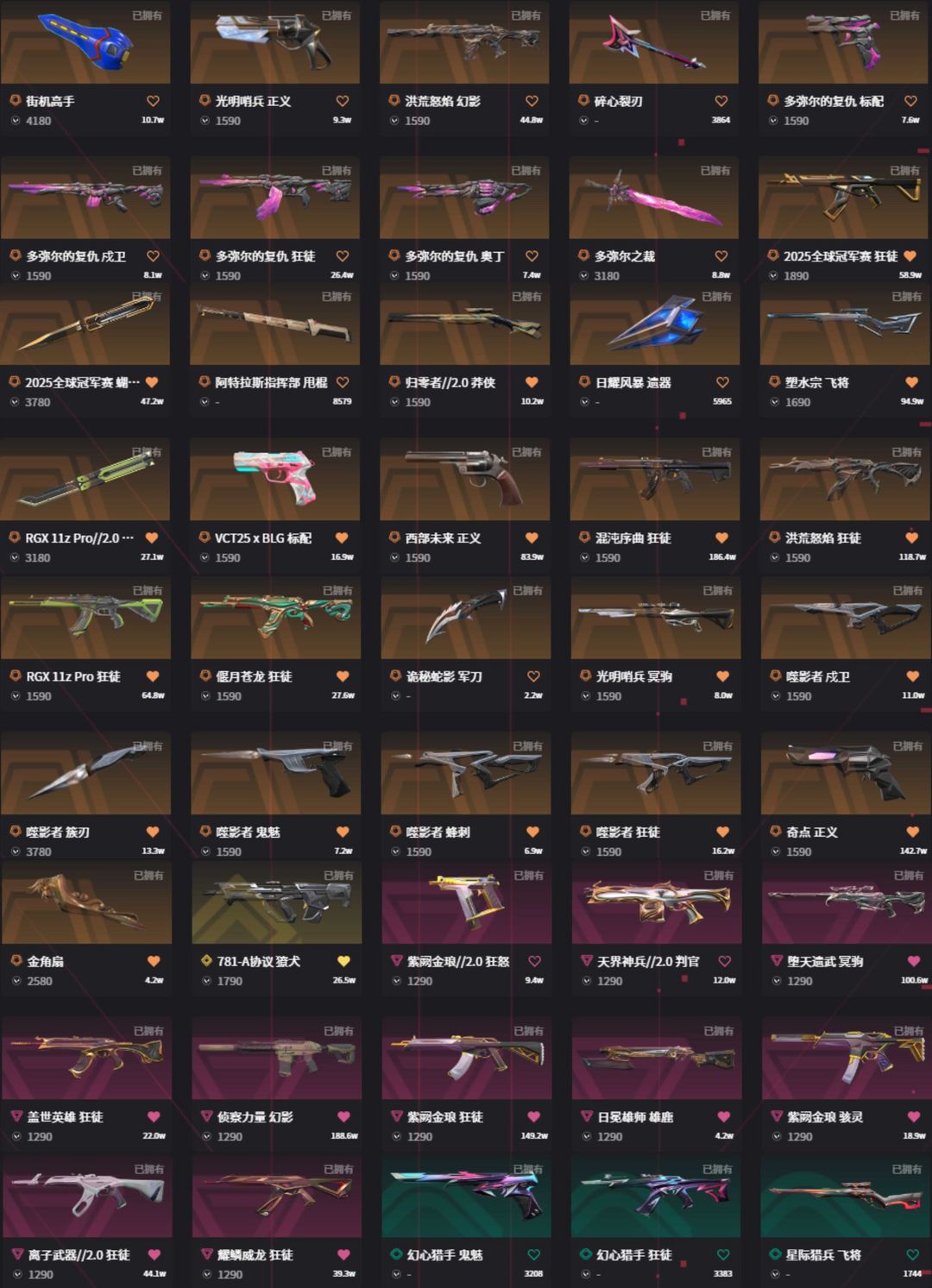The width and height of the screenshot is (932, 1288).
Task: Click the currency icon below 金角扇
Action: (x=16, y=981)
